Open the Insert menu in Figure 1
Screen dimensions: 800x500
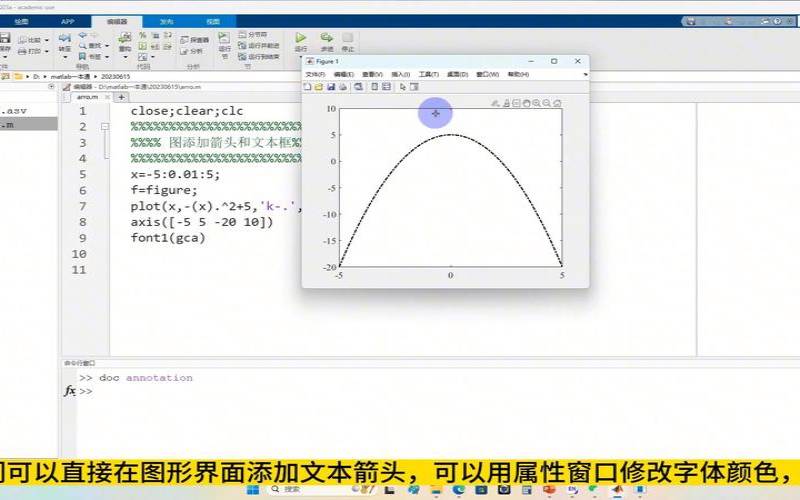(401, 74)
